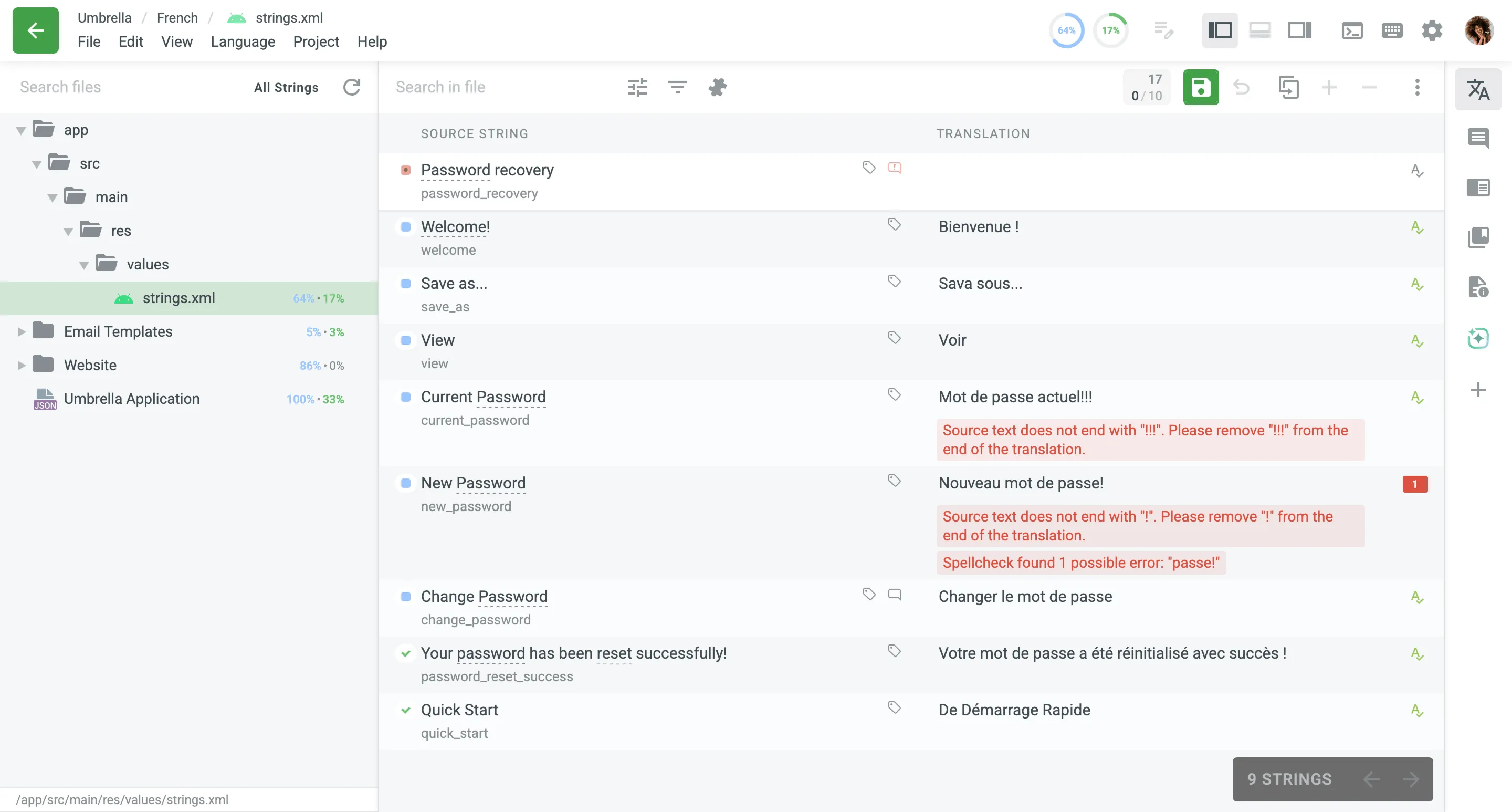Open the comments panel in right sidebar
Image resolution: width=1512 pixels, height=812 pixels.
pos(1477,139)
